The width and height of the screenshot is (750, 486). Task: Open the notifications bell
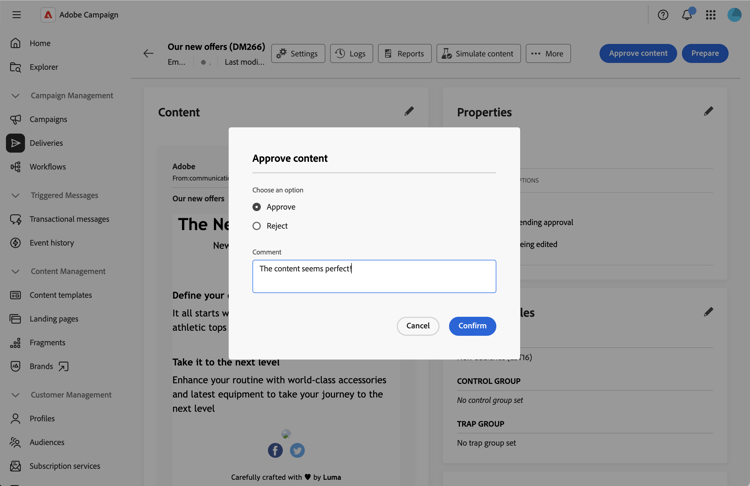(x=687, y=15)
